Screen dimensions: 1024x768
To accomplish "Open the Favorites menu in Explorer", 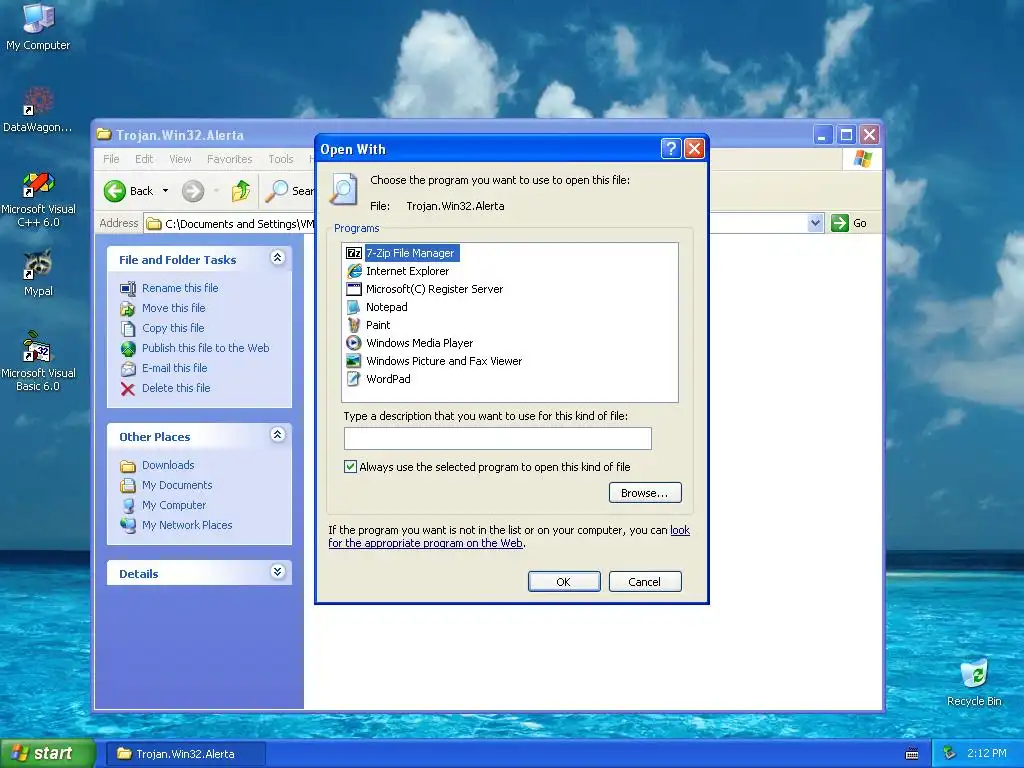I will coord(229,159).
